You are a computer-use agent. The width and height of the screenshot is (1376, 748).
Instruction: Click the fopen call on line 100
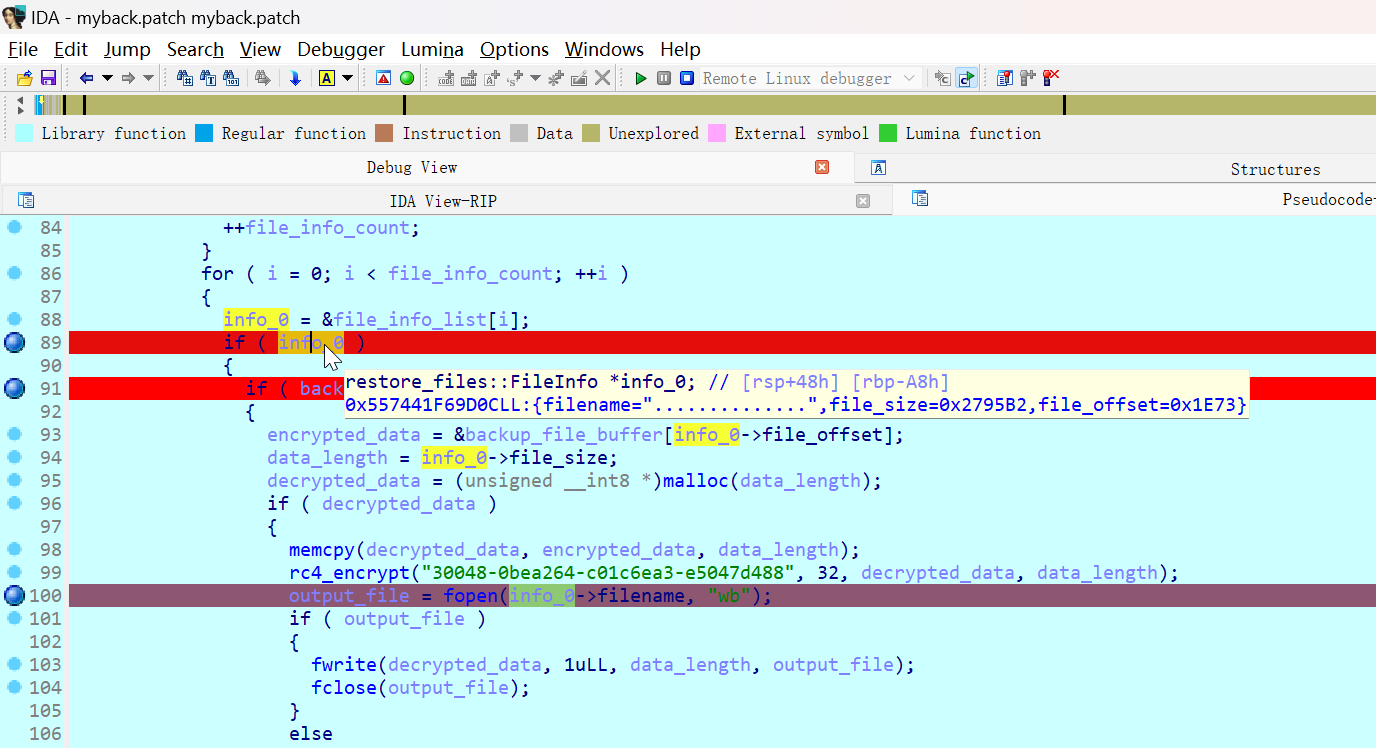tap(472, 596)
